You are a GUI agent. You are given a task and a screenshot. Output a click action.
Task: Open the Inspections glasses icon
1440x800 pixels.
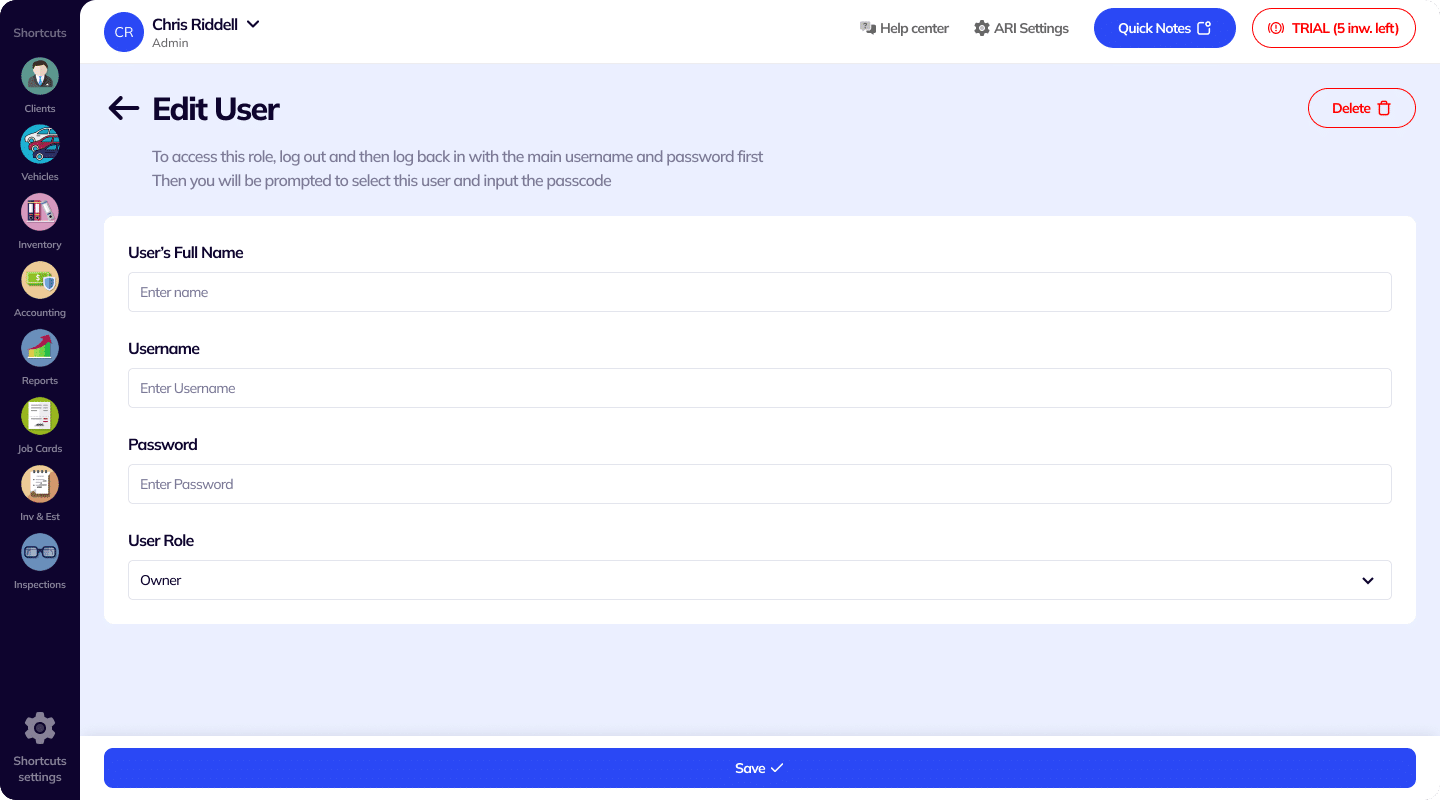[40, 553]
